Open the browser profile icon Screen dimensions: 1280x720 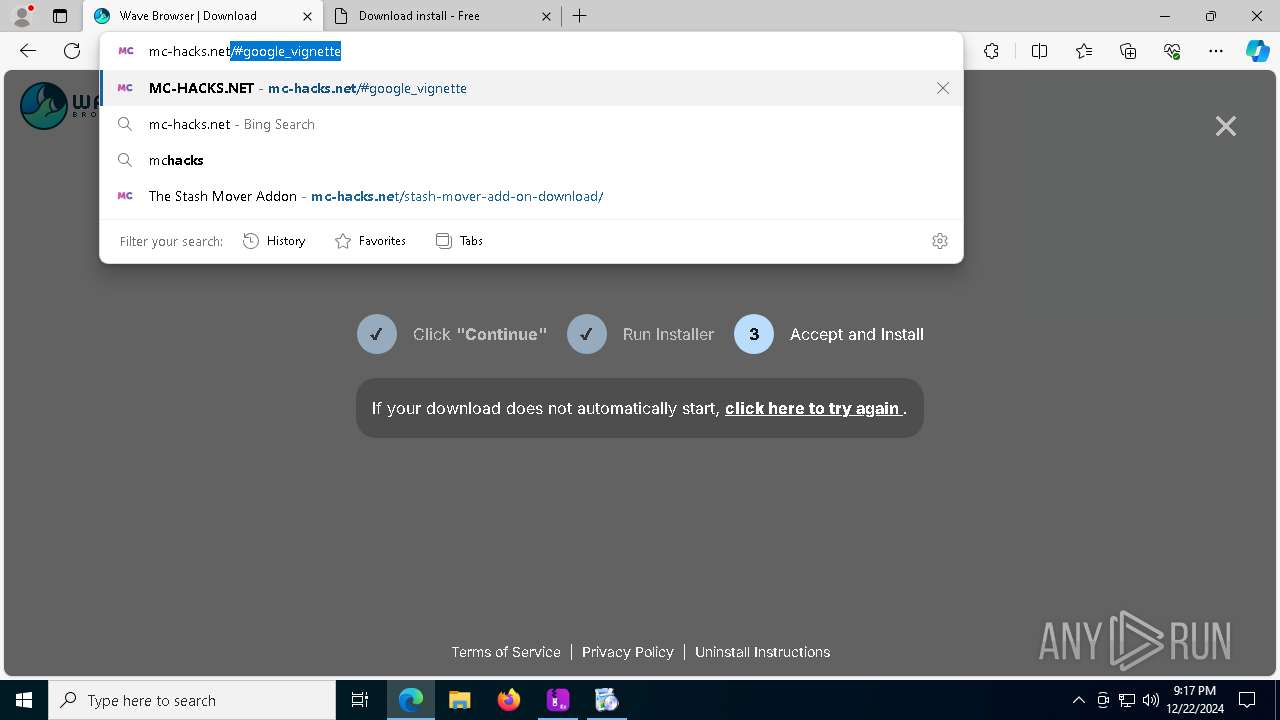tap(21, 16)
